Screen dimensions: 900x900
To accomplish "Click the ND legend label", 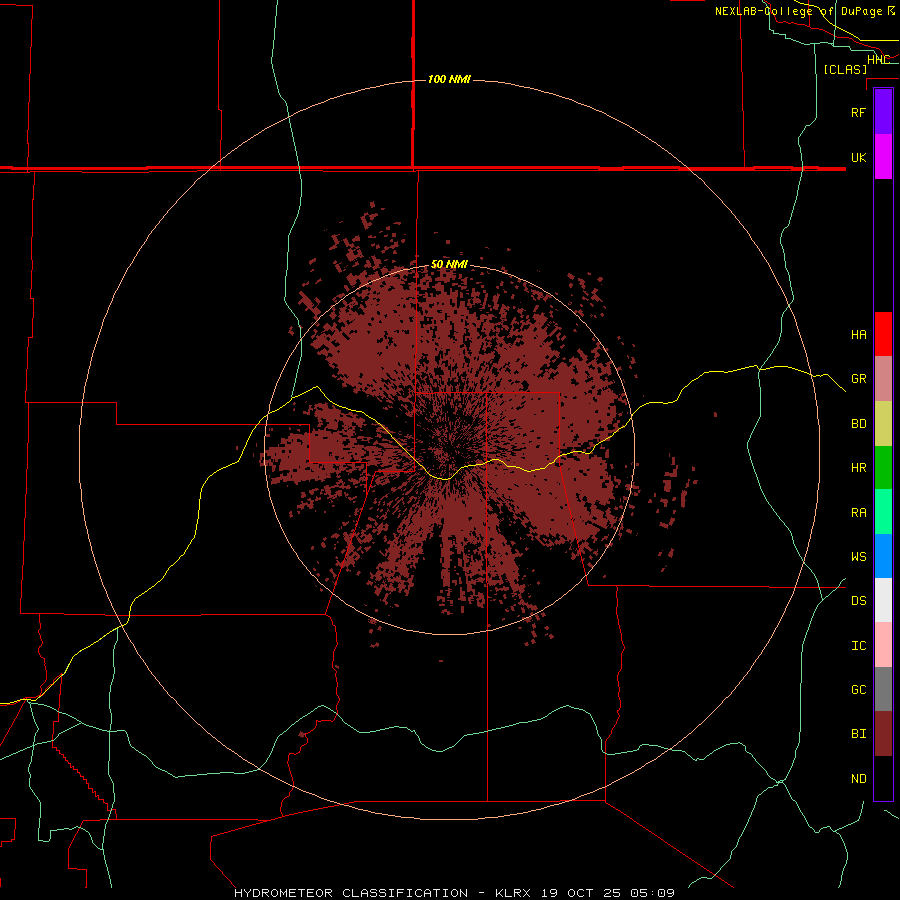I will click(x=858, y=779).
